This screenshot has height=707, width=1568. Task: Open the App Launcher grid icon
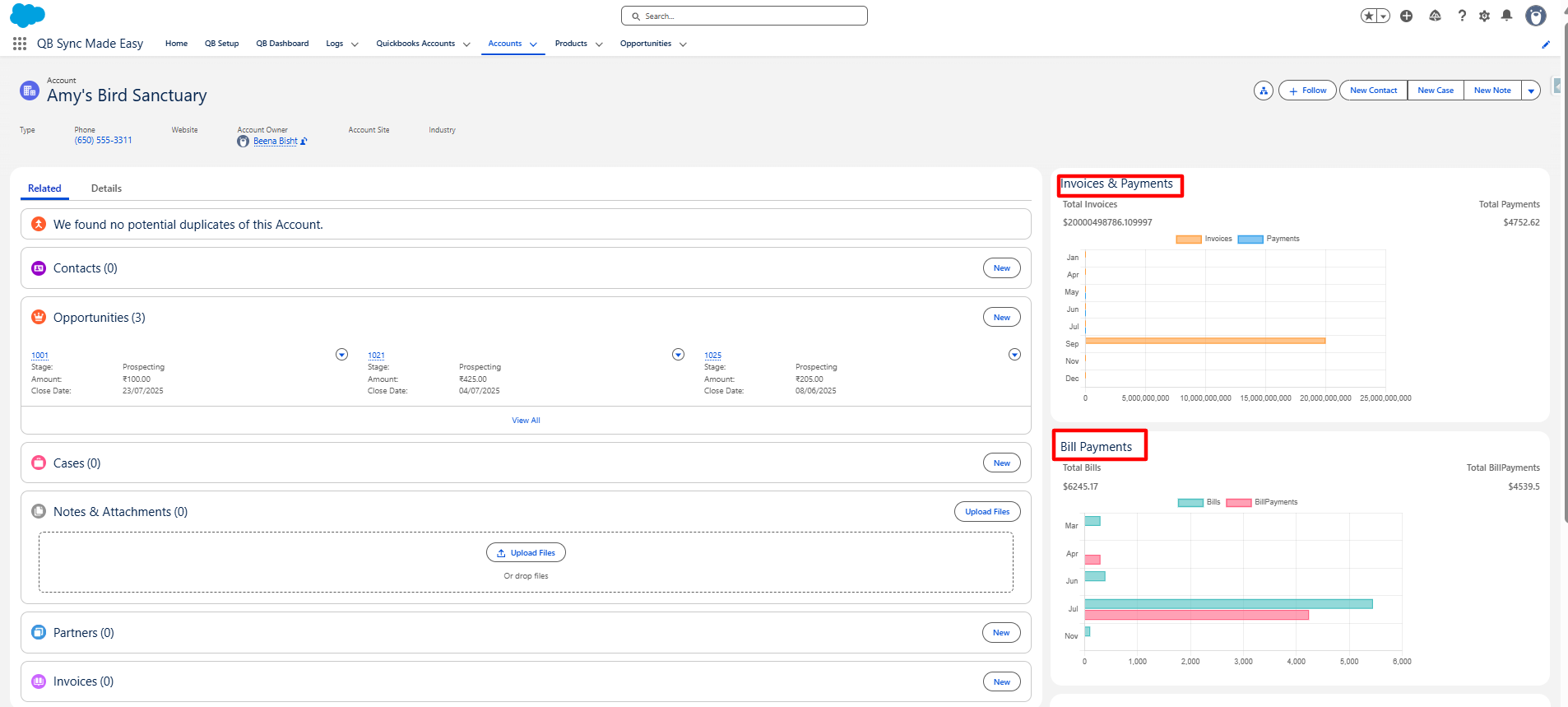[x=20, y=44]
